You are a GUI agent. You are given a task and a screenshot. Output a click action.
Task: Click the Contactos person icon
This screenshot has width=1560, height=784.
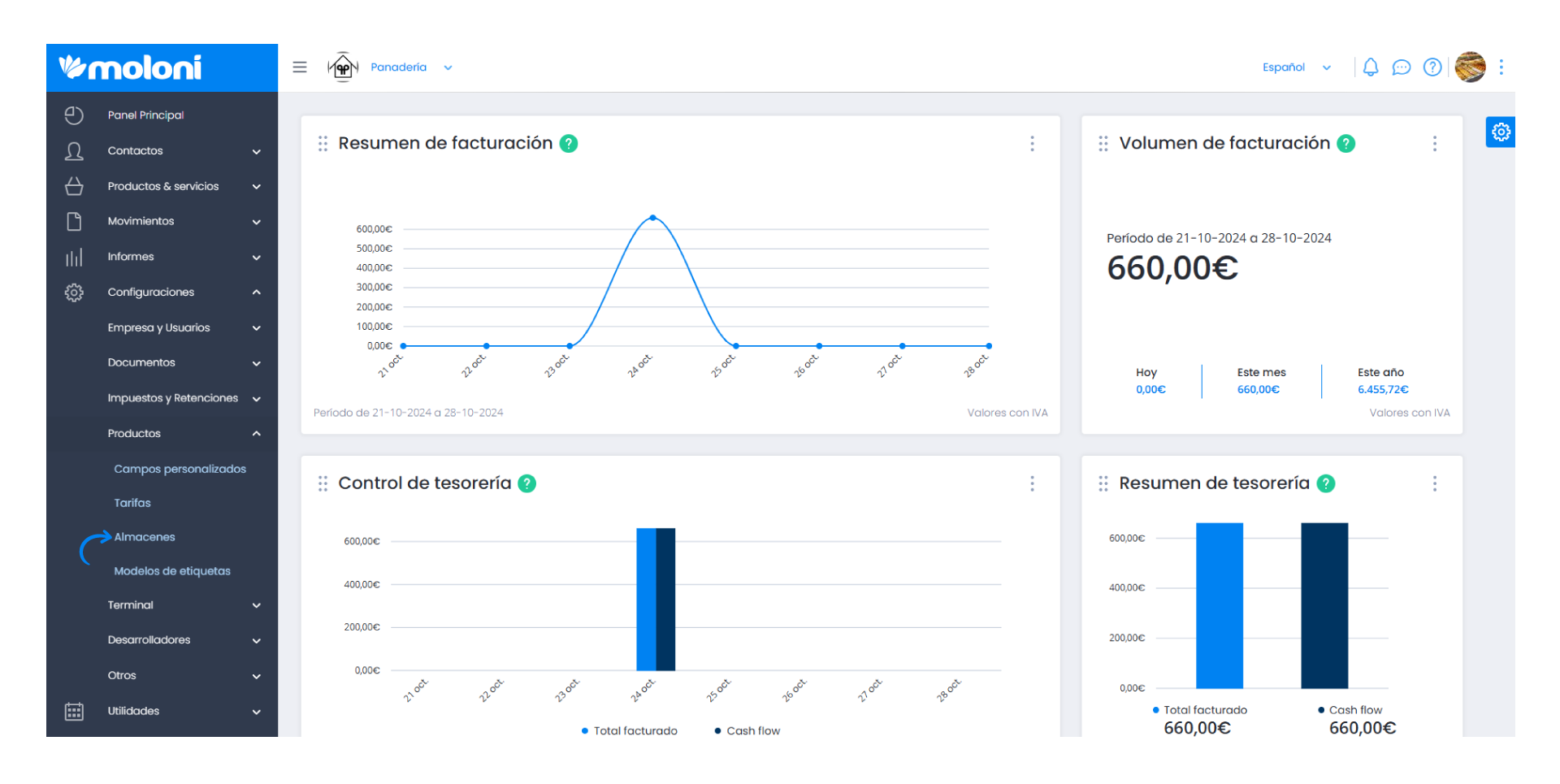[x=74, y=151]
